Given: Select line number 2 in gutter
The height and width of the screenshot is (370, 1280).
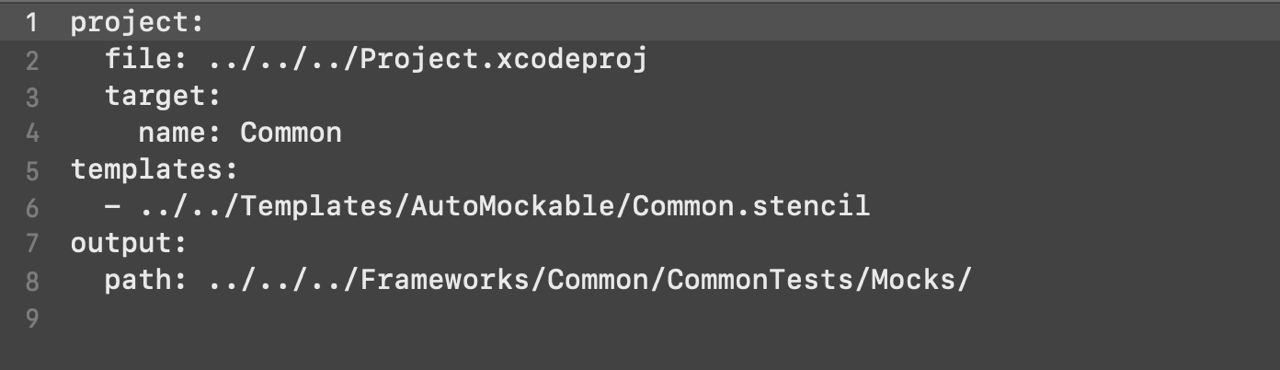Looking at the screenshot, I should [x=32, y=60].
